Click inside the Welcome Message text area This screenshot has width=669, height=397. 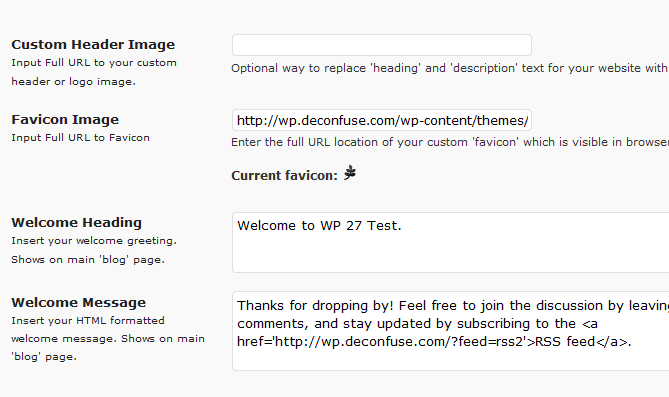coord(451,331)
